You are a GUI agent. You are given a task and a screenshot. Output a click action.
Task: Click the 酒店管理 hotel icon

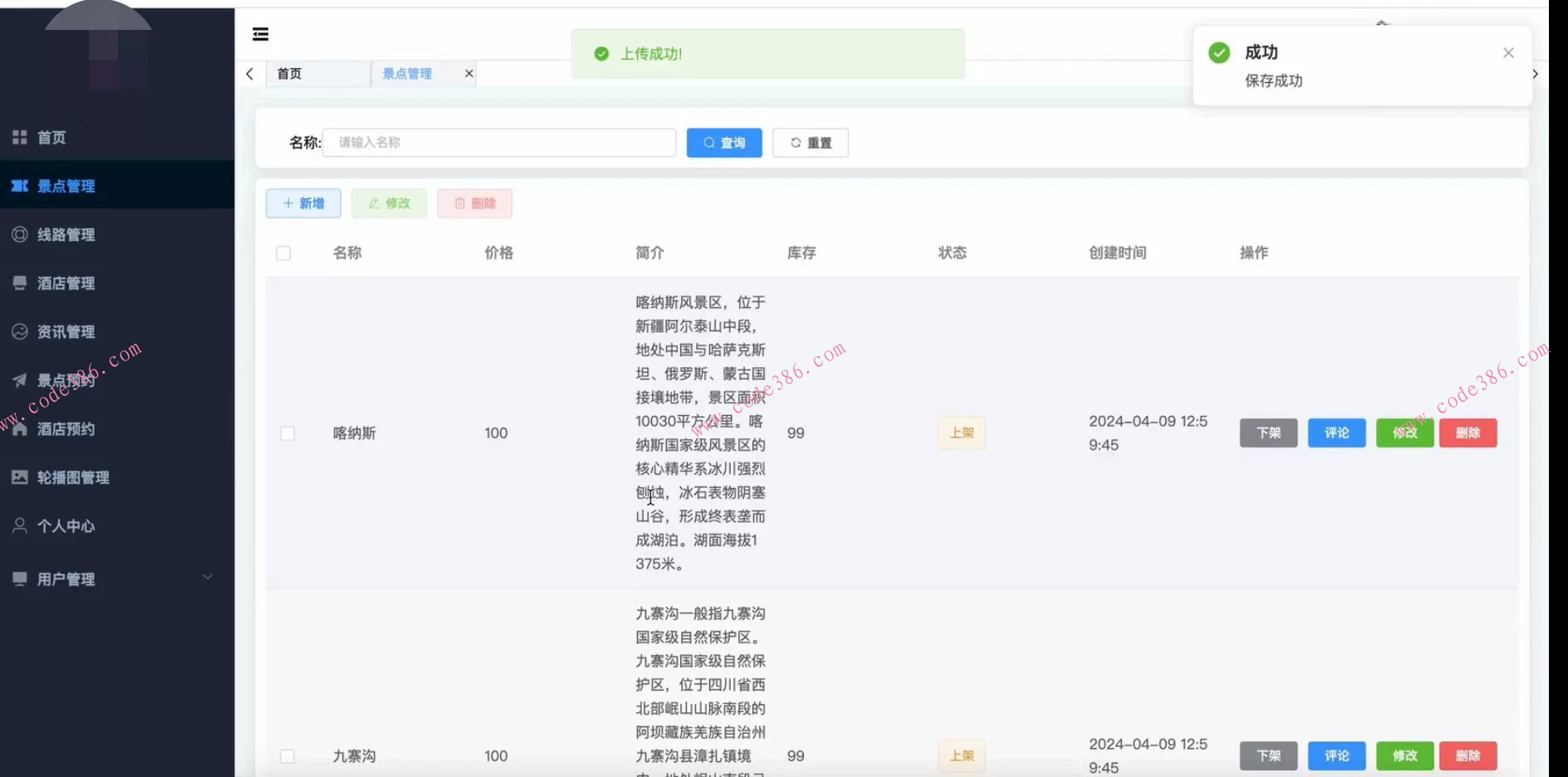pos(19,283)
